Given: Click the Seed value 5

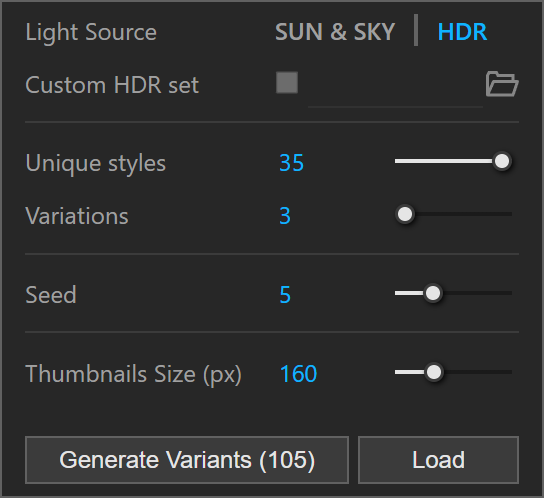Looking at the screenshot, I should (x=285, y=295).
